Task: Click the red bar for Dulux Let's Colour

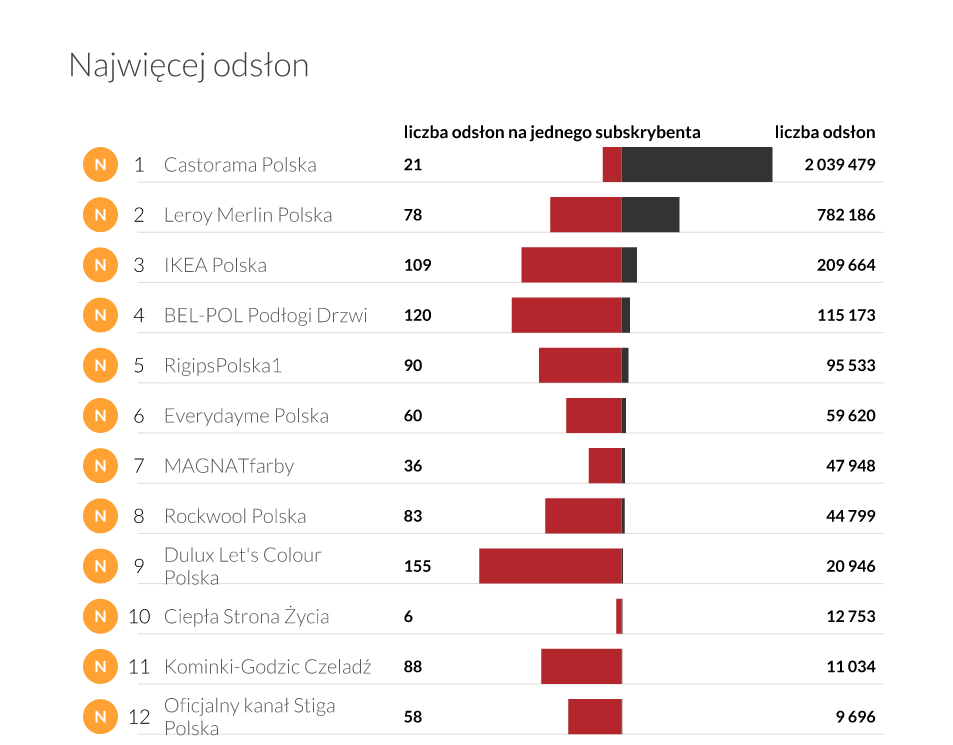Action: click(x=550, y=566)
